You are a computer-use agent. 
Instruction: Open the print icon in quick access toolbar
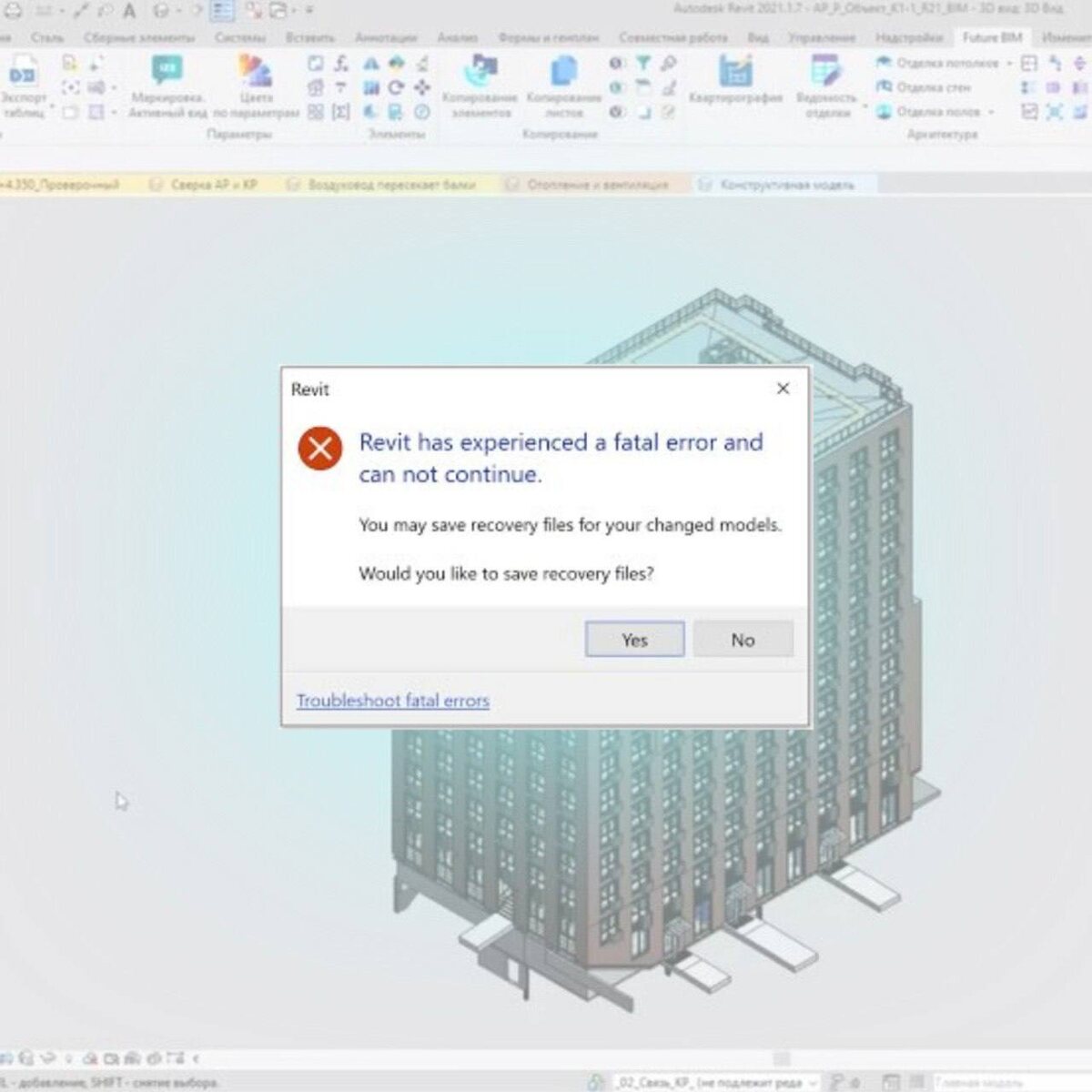tap(14, 11)
